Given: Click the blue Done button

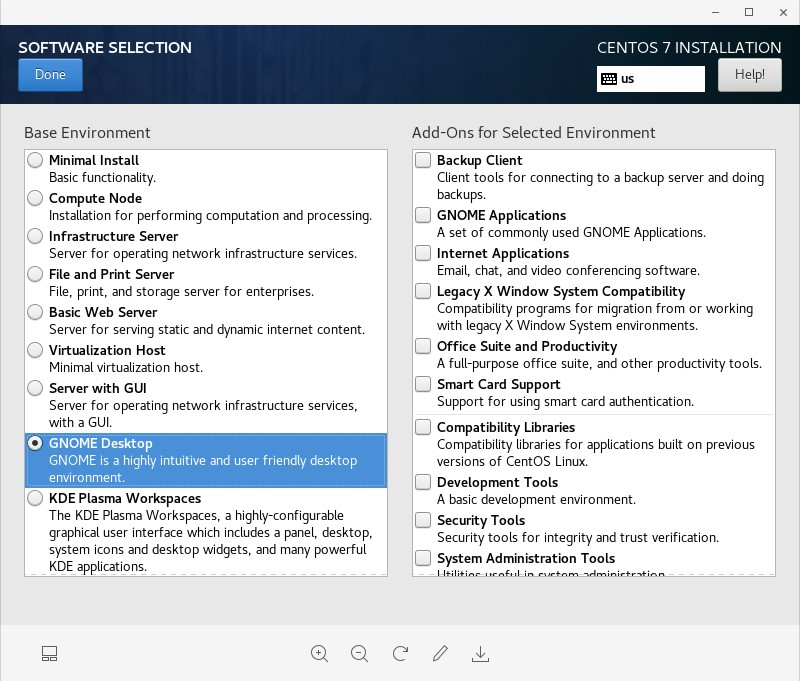Looking at the screenshot, I should [x=50, y=75].
